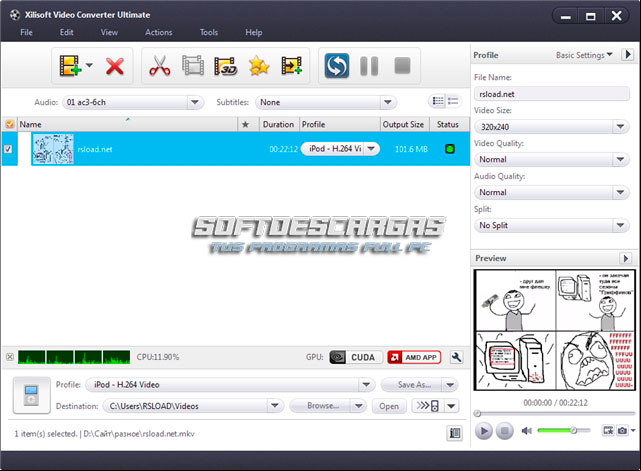Expand the Video Quality dropdown
This screenshot has width=641, height=471.
[620, 159]
